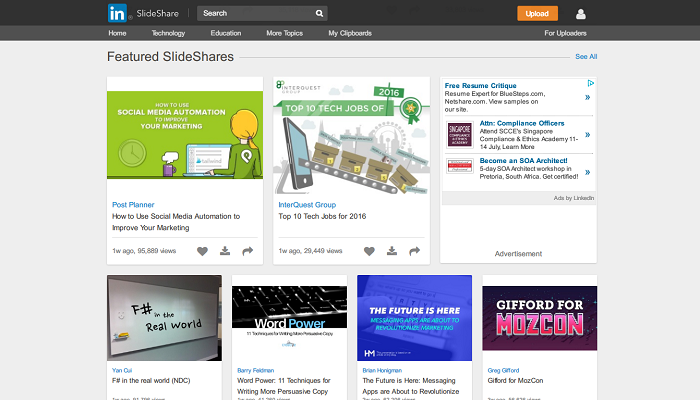Open F# in the Real World thumbnail
This screenshot has height=400, width=700.
point(164,318)
